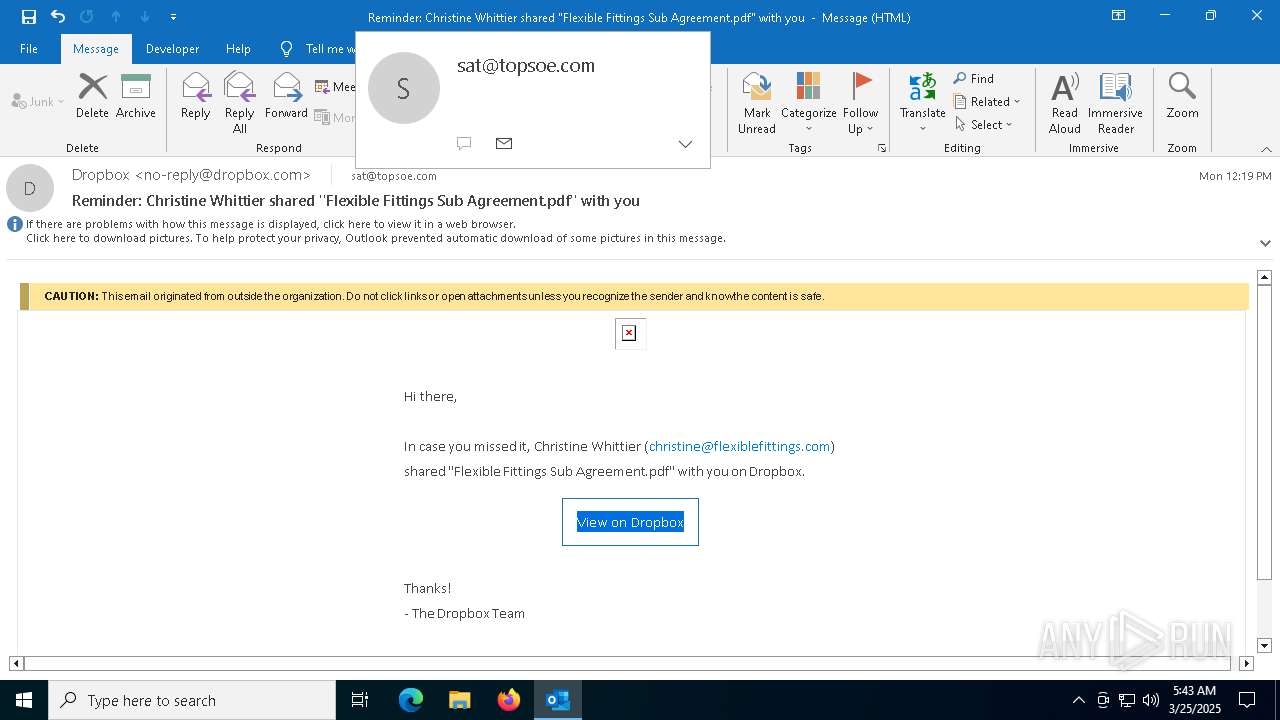
Task: Click horizontal scrollbar right arrow
Action: pos(1246,663)
